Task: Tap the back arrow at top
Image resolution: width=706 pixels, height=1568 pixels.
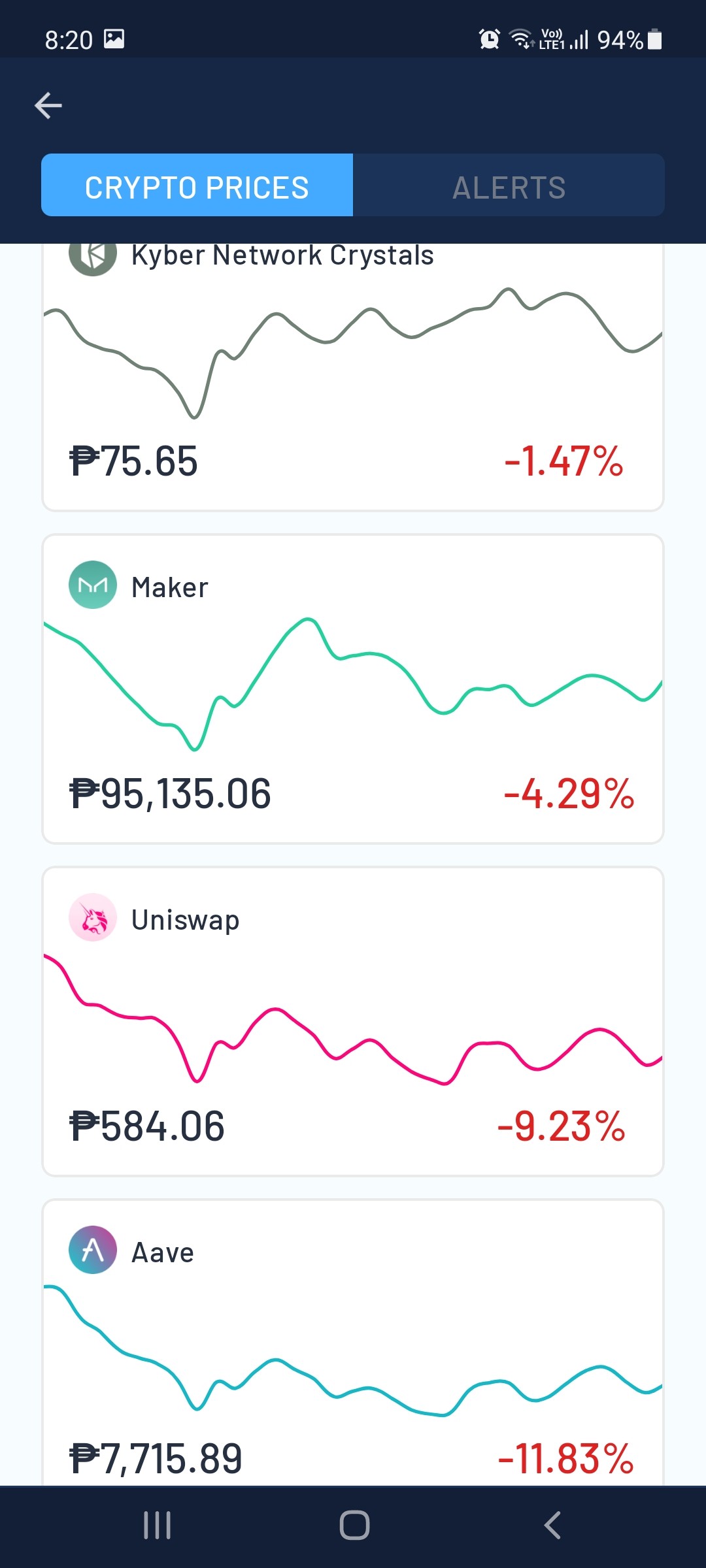Action: click(x=48, y=105)
